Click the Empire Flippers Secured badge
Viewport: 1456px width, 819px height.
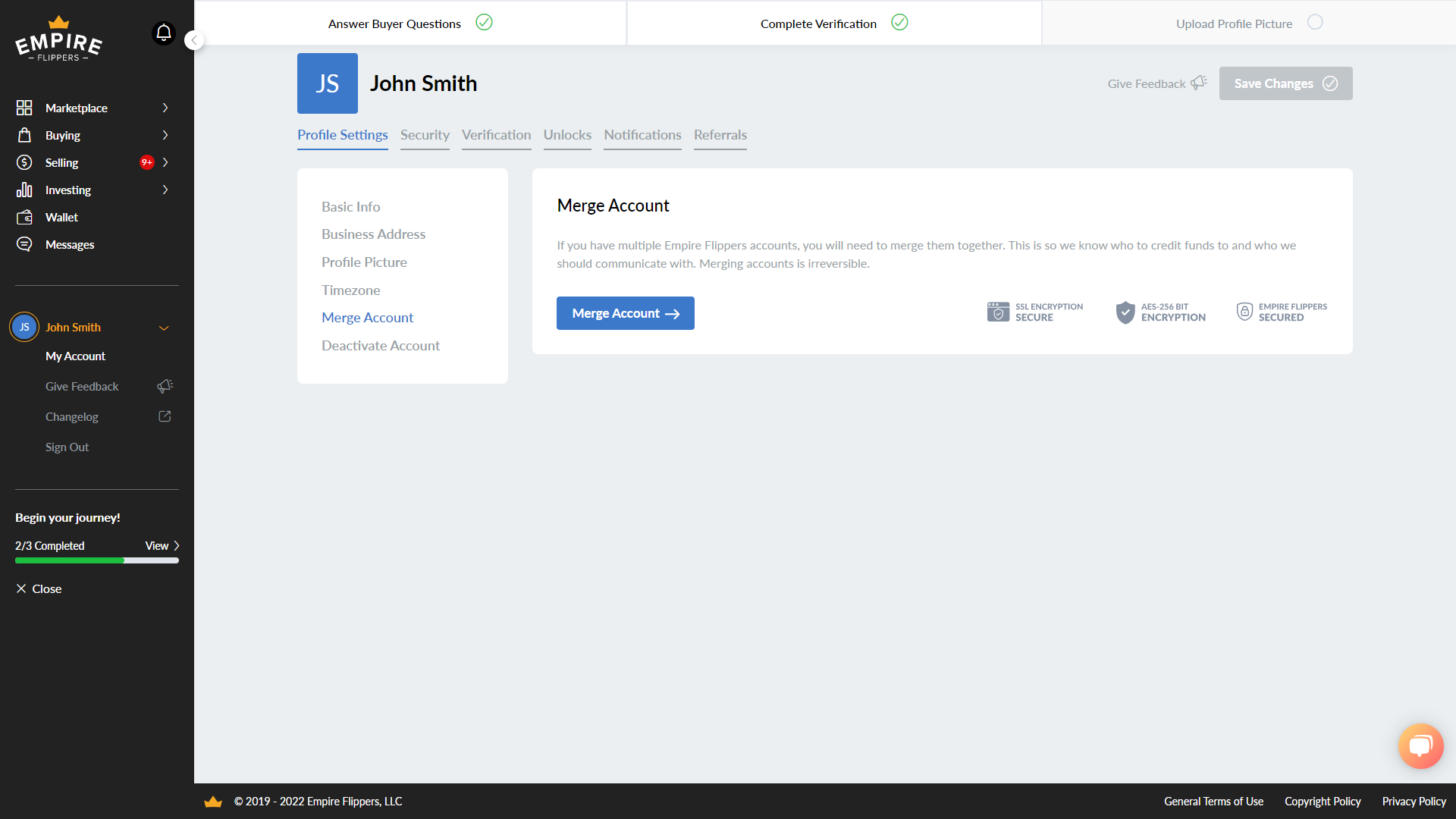click(x=1282, y=312)
